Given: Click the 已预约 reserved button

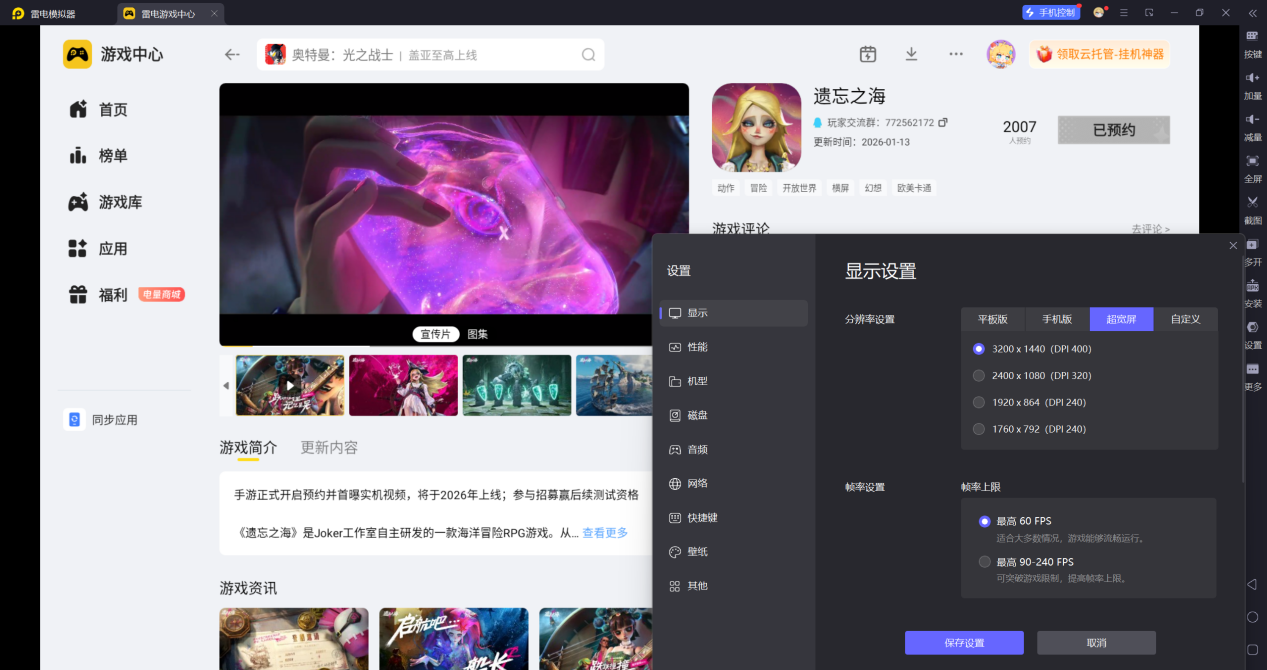Looking at the screenshot, I should [x=1114, y=130].
